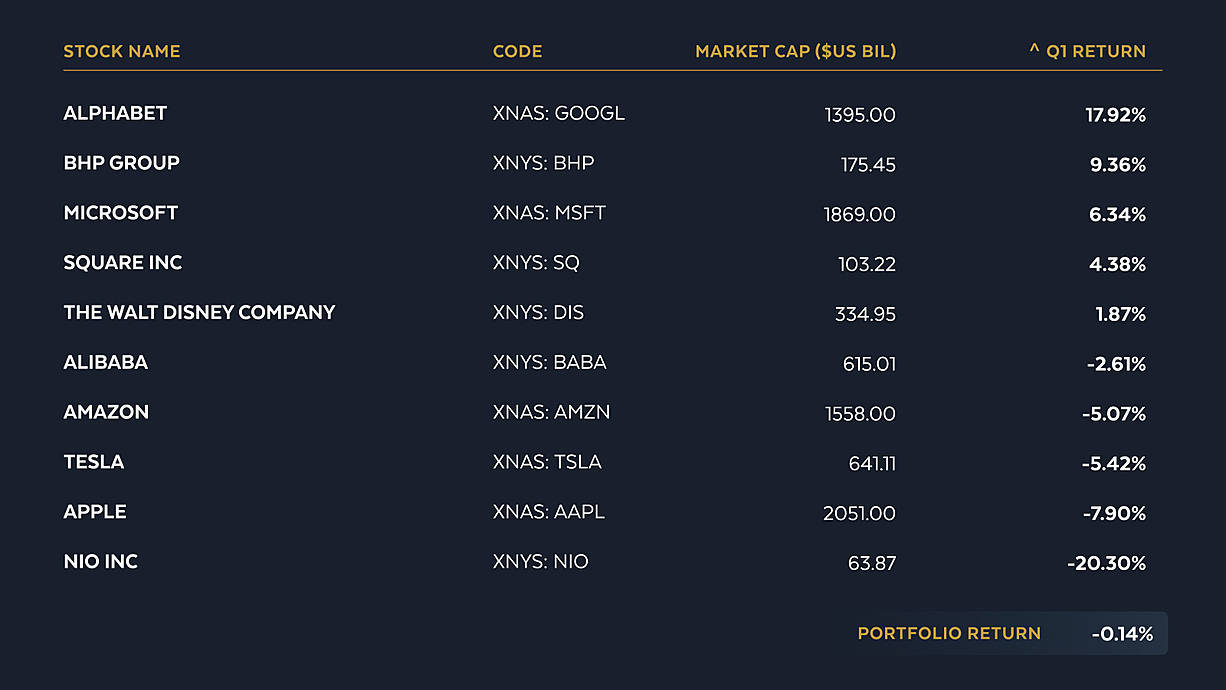Click the XNAS: GOOGL ticker code
Viewport: 1226px width, 690px height.
[559, 113]
